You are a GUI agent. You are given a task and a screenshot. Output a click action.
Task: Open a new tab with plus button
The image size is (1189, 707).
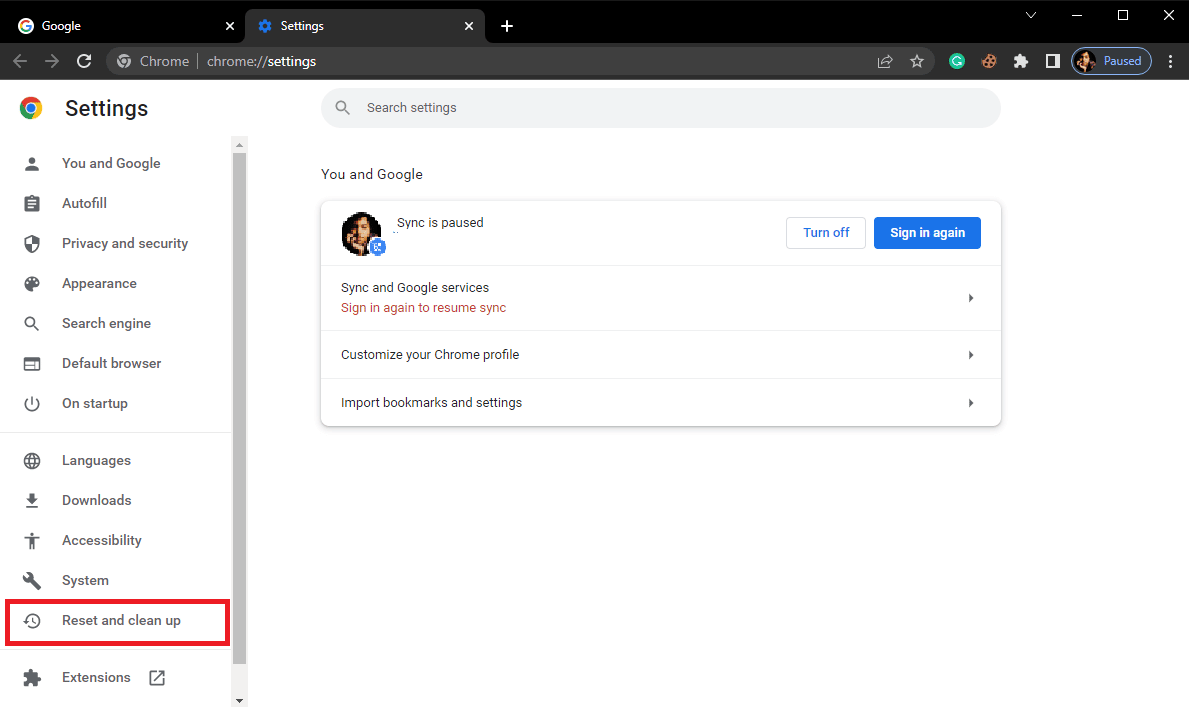507,26
